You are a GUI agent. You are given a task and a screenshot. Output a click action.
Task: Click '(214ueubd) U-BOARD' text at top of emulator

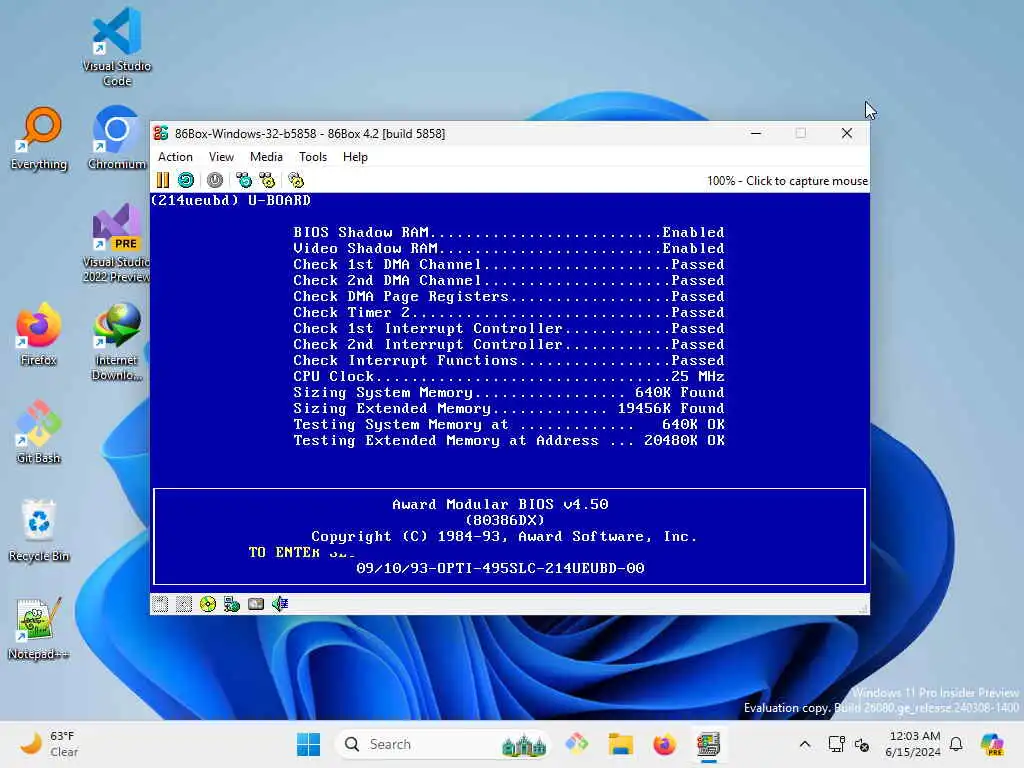231,200
